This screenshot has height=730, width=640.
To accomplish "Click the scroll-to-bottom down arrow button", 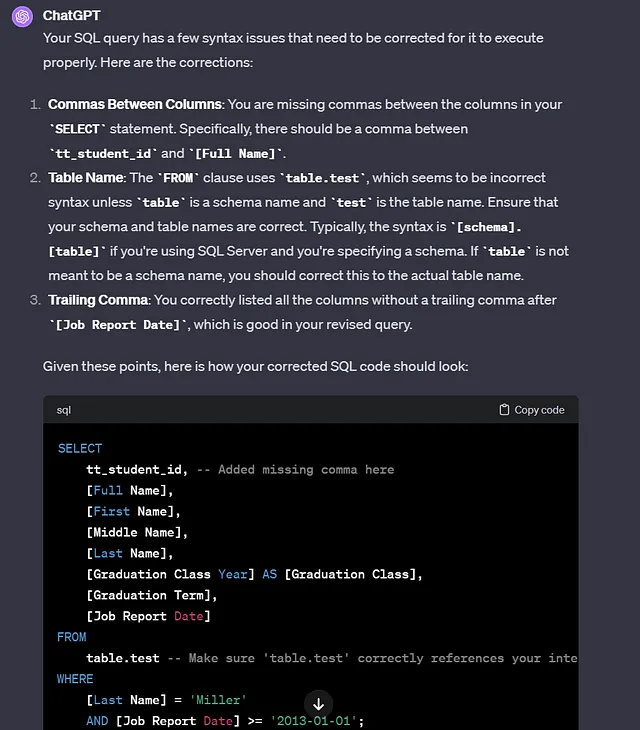I will pos(318,704).
